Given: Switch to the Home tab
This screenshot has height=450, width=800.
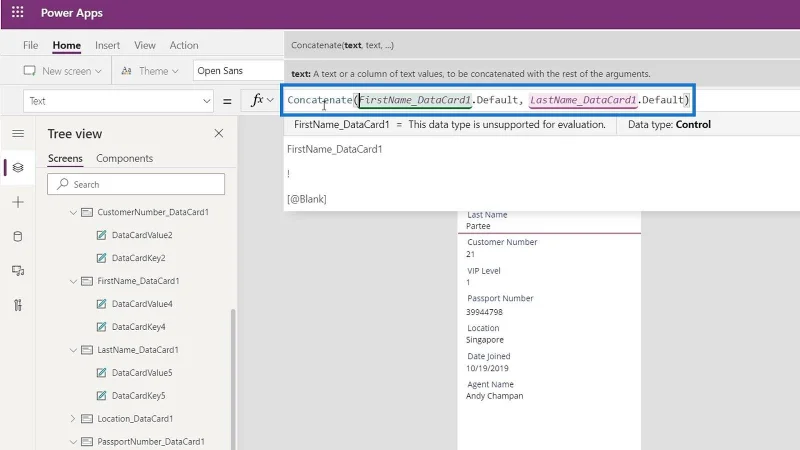Looking at the screenshot, I should point(66,45).
